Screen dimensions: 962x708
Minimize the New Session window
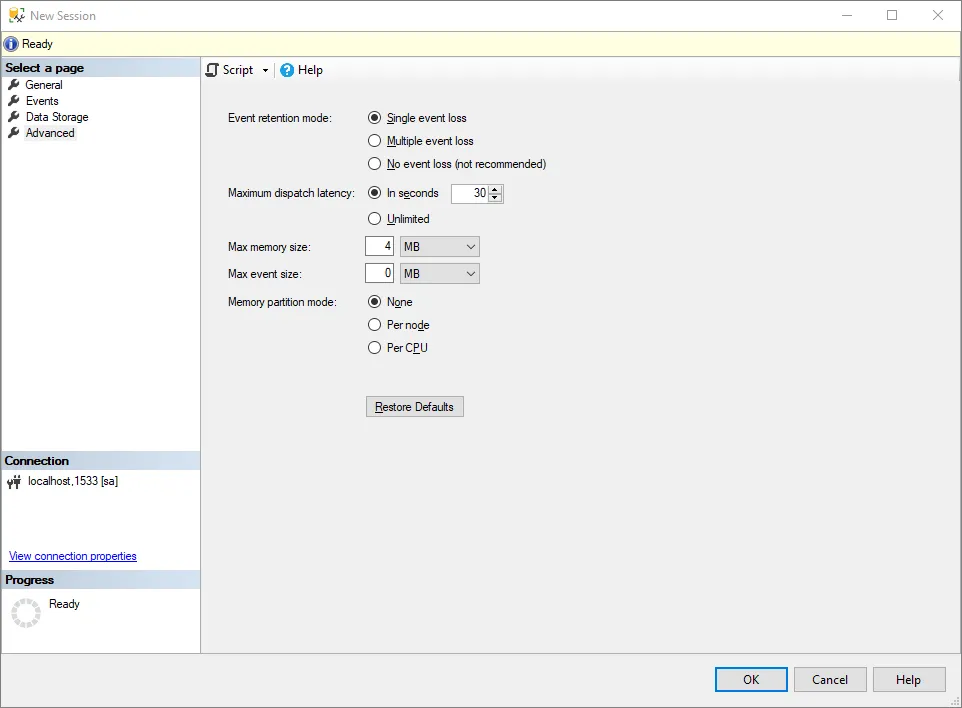(x=847, y=15)
